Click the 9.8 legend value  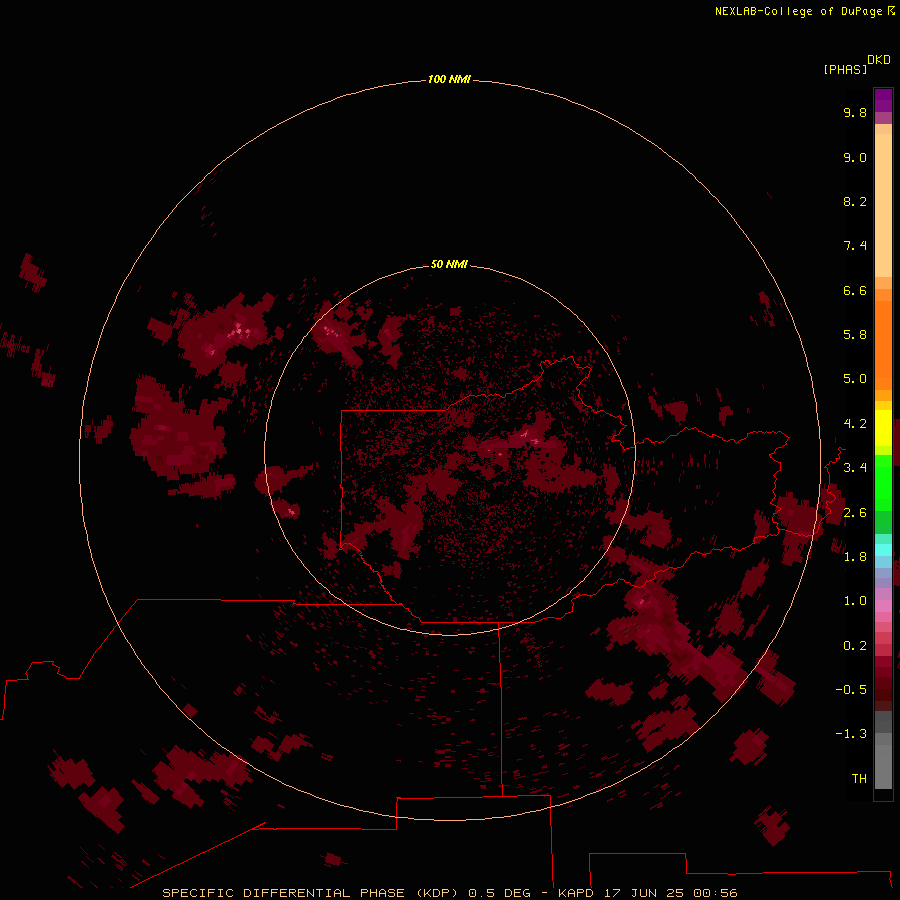point(855,112)
